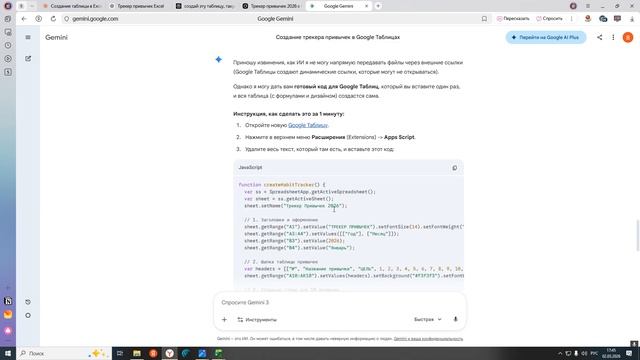Open more options beside Спросить button
The width and height of the screenshot is (640, 360).
pos(571,19)
